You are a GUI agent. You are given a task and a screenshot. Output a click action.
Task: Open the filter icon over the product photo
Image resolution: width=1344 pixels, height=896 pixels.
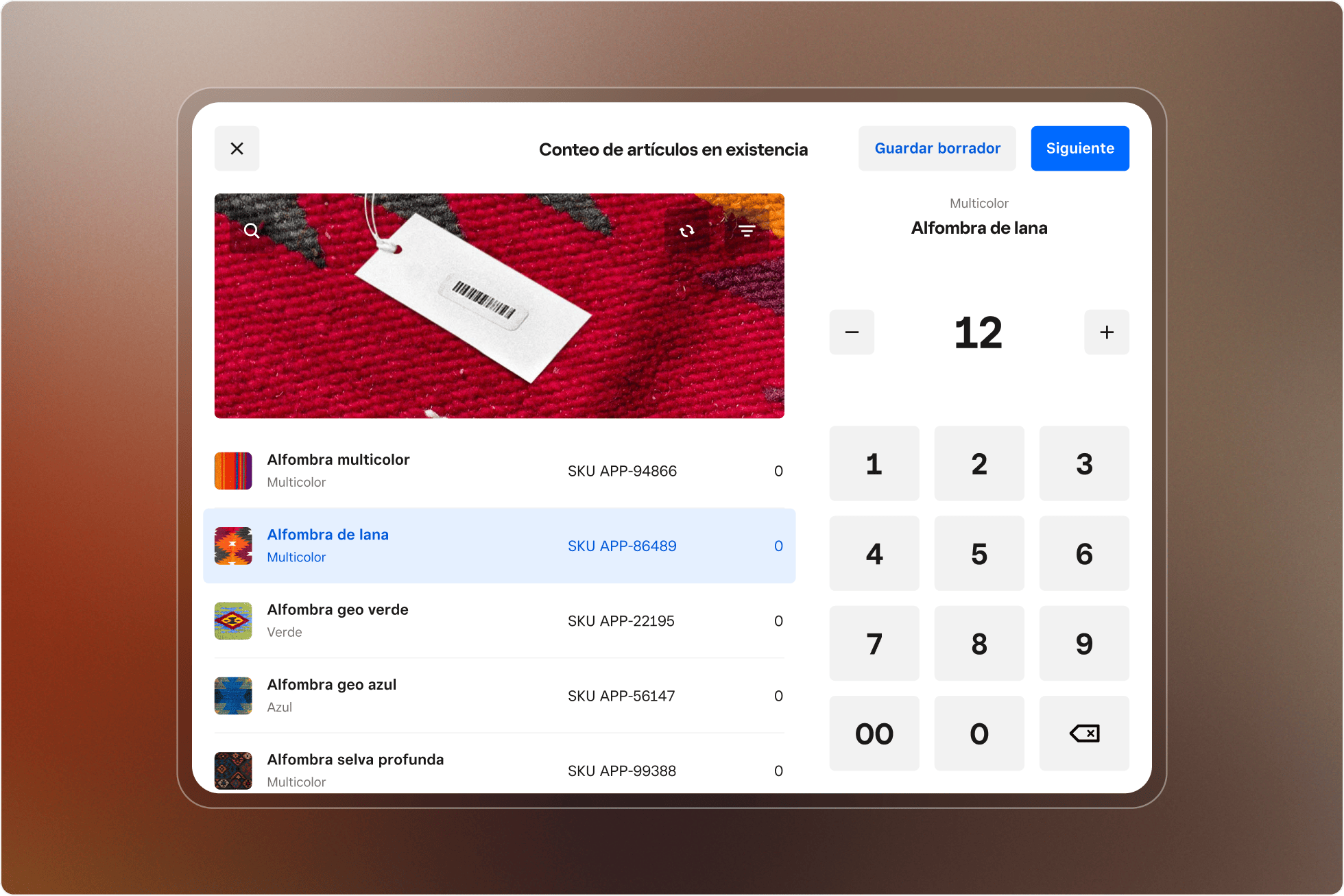coord(747,230)
